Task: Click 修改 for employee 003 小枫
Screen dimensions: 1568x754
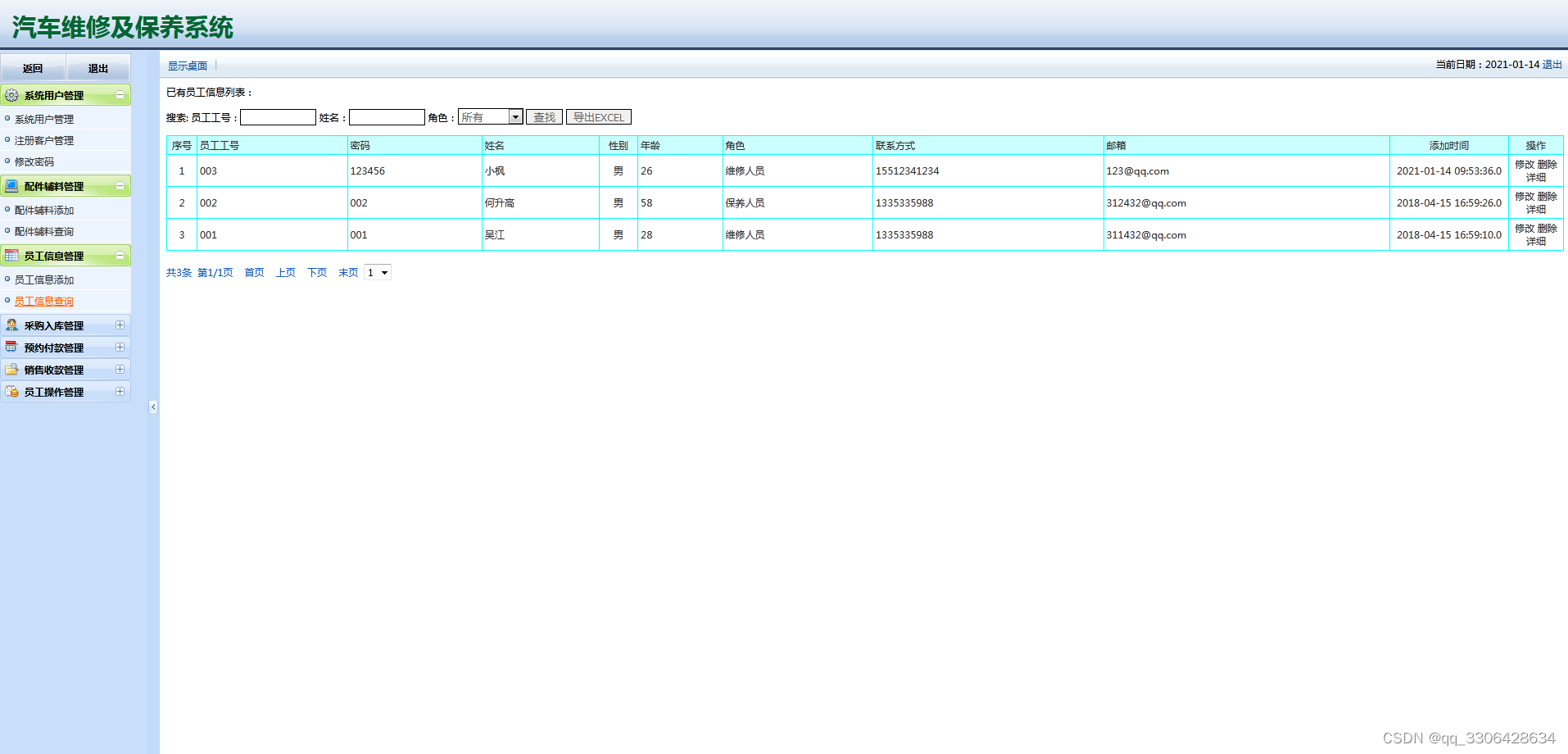Action: (1525, 164)
